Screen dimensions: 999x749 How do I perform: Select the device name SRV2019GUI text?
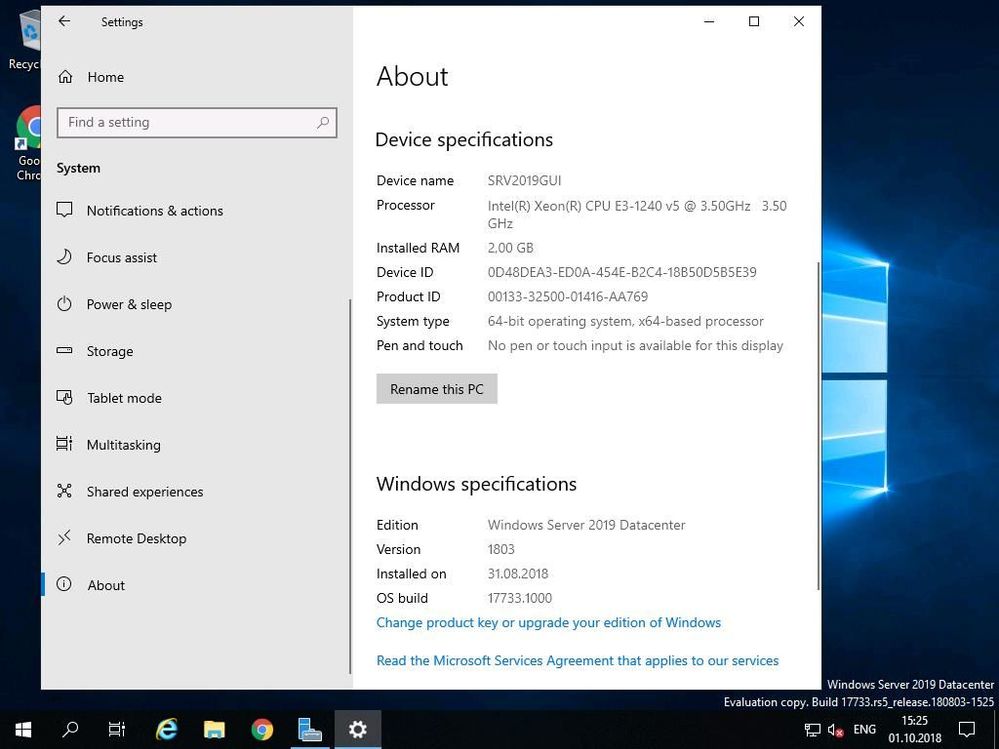524,181
